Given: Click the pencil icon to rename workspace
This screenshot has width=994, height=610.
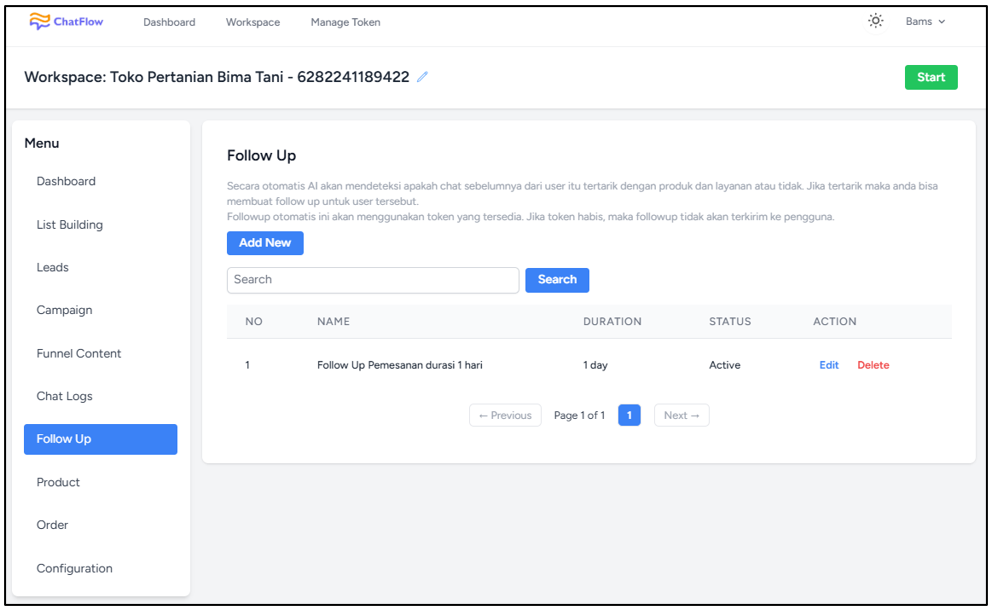Looking at the screenshot, I should (422, 77).
